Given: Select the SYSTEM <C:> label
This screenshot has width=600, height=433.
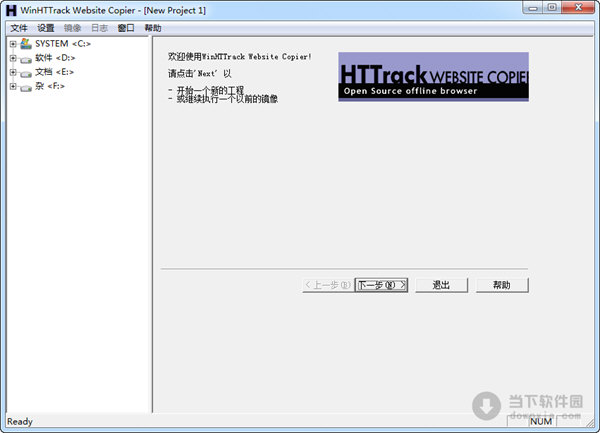Looking at the screenshot, I should [x=63, y=44].
